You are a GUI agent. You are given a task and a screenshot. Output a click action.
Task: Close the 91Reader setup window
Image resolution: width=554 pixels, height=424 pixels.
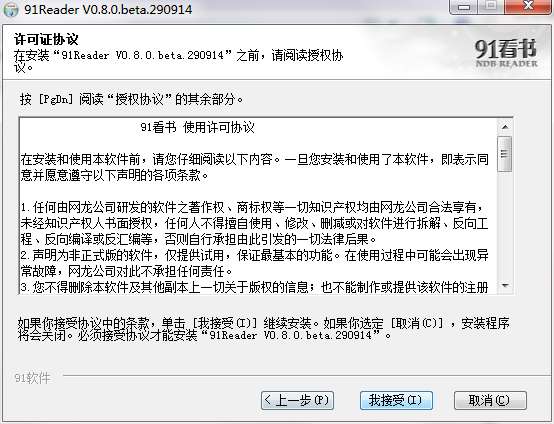pos(528,7)
